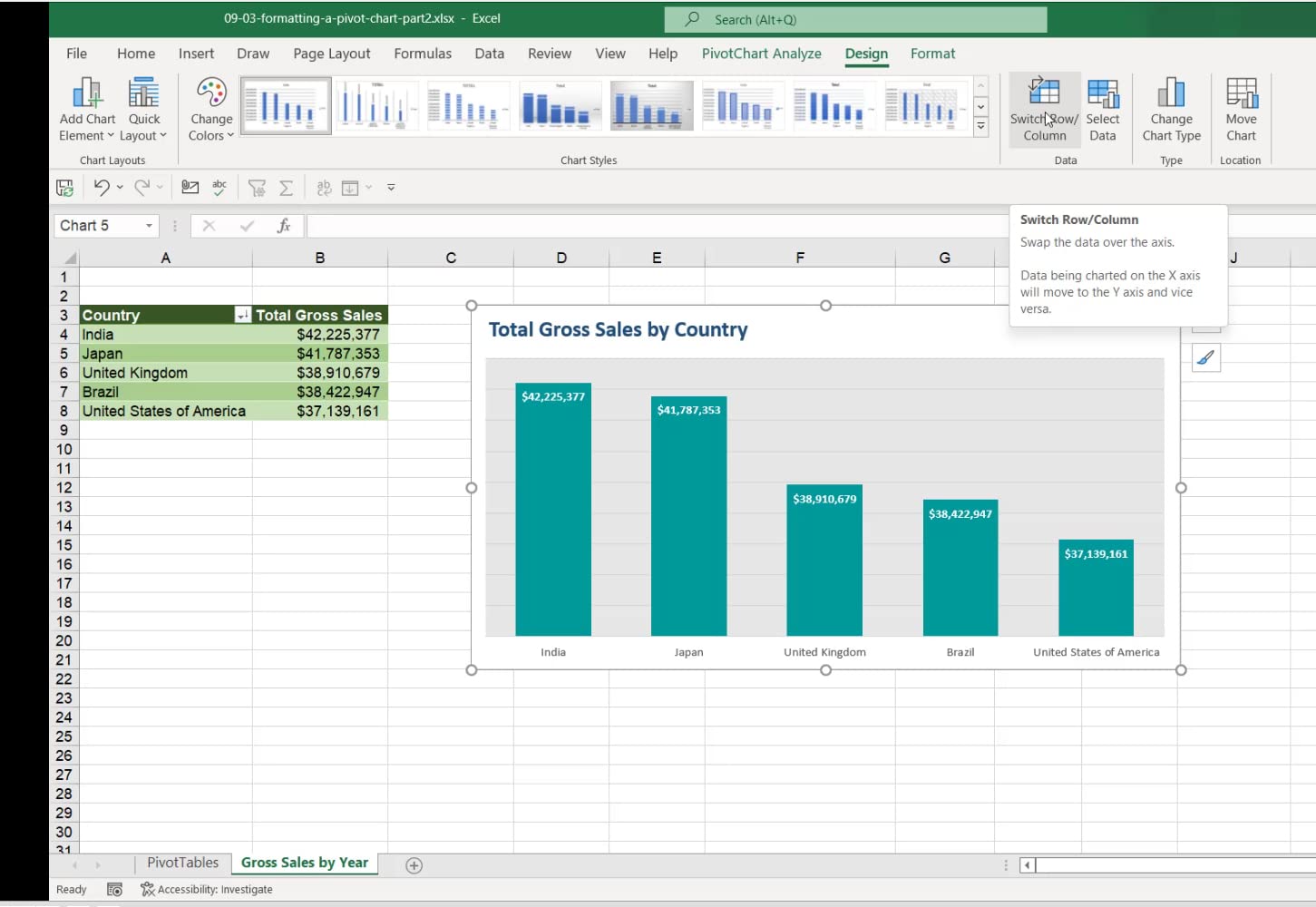Select the second chart style thumbnail

click(x=377, y=106)
